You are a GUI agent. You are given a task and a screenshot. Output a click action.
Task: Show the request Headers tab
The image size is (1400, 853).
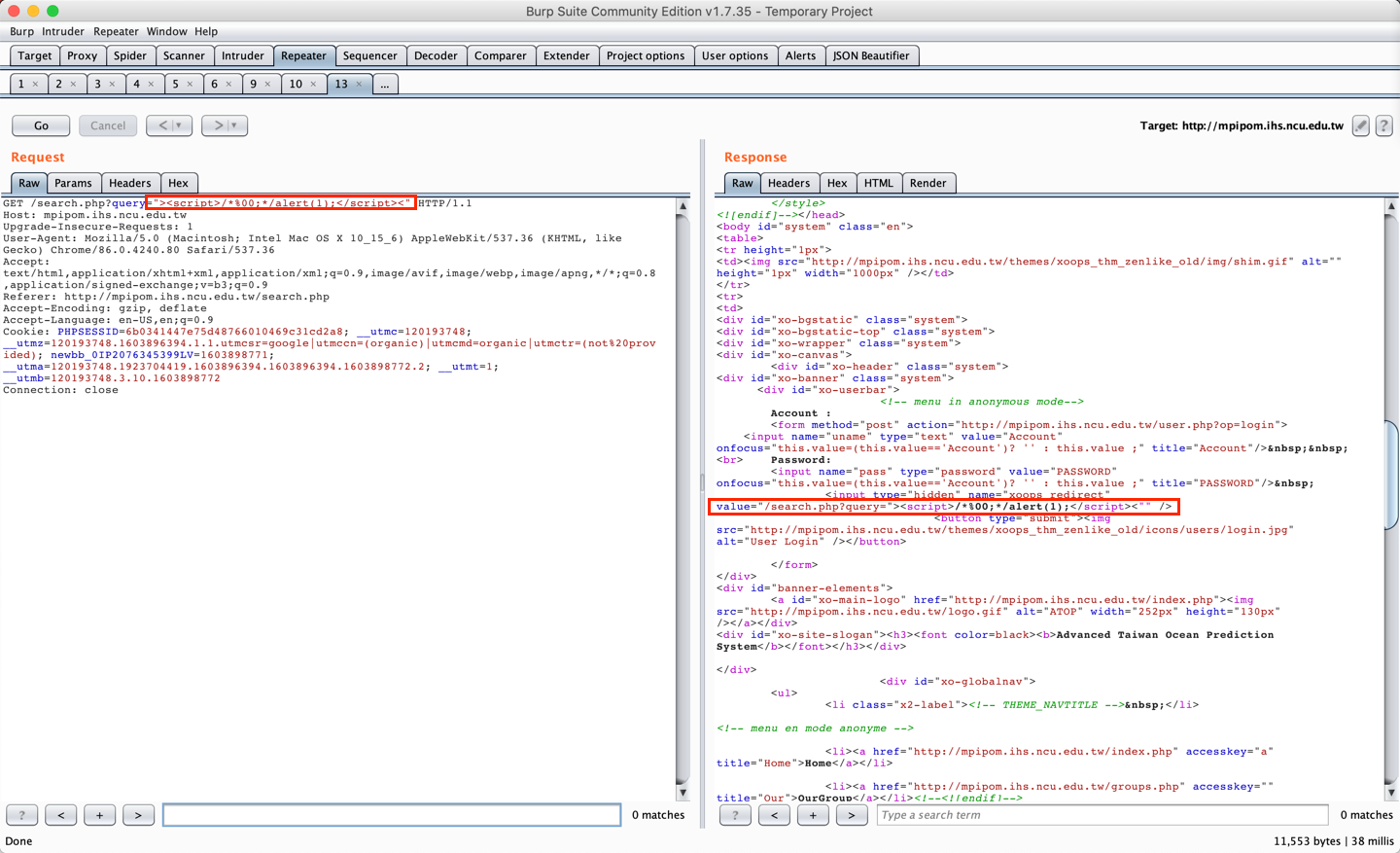[x=130, y=183]
